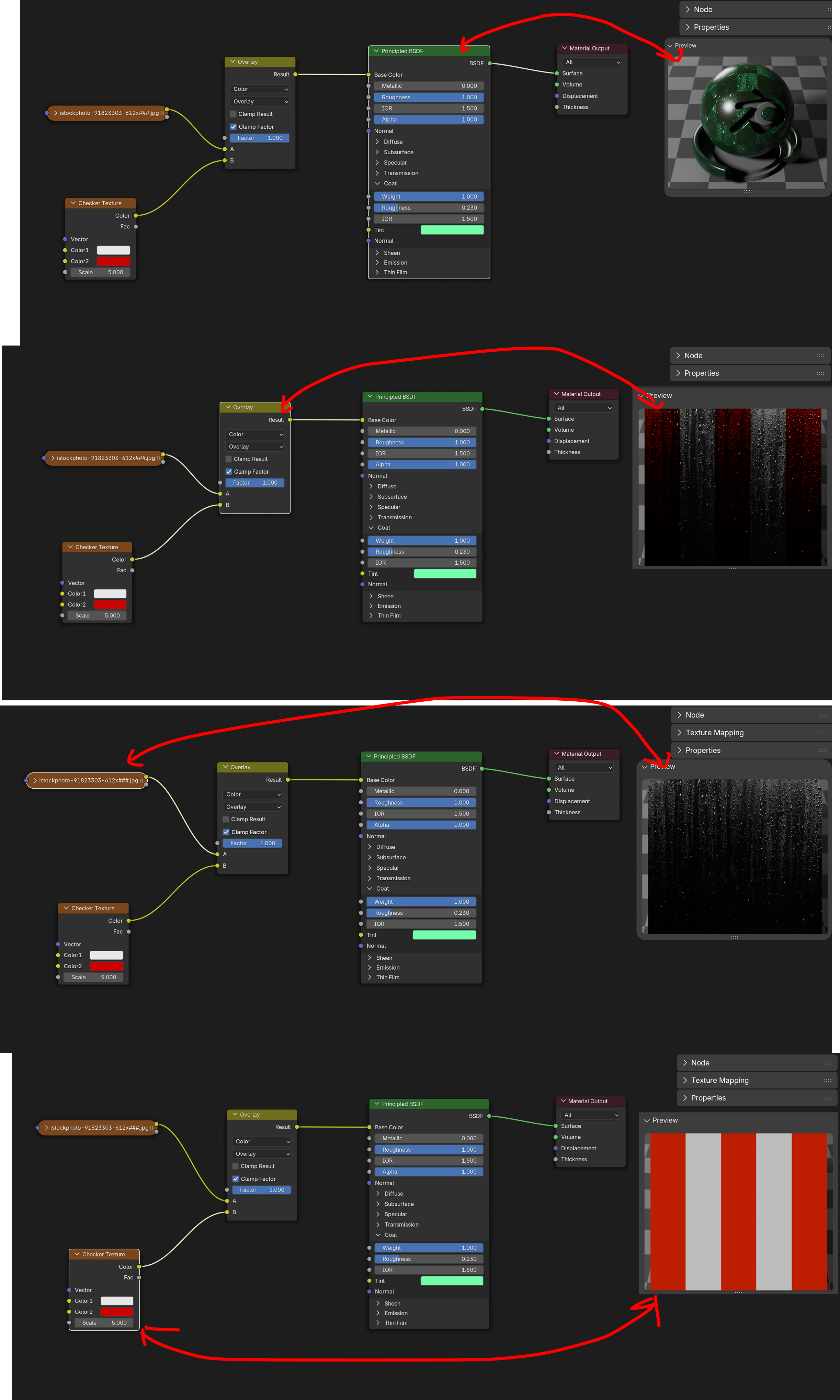The image size is (840, 1400).
Task: Collapse the Preview panel showing the green sphere
Action: [670, 45]
